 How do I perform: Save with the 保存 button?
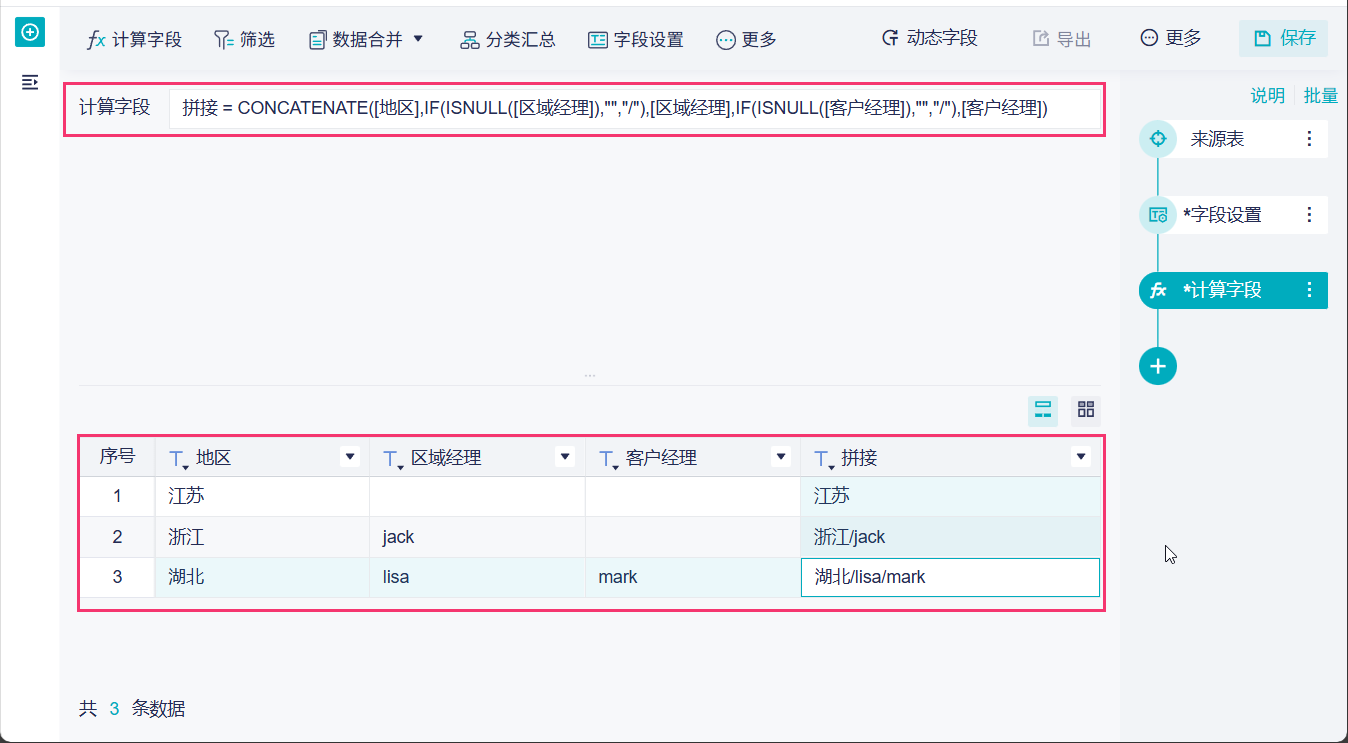pos(1284,38)
